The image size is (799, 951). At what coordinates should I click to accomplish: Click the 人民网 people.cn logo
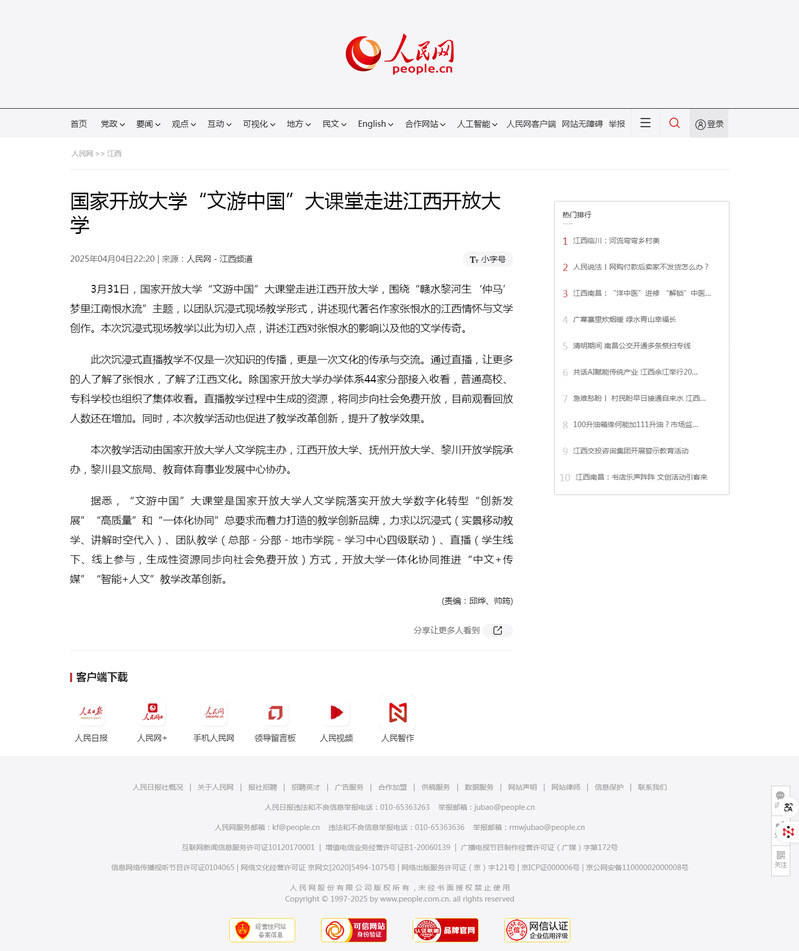pos(399,55)
